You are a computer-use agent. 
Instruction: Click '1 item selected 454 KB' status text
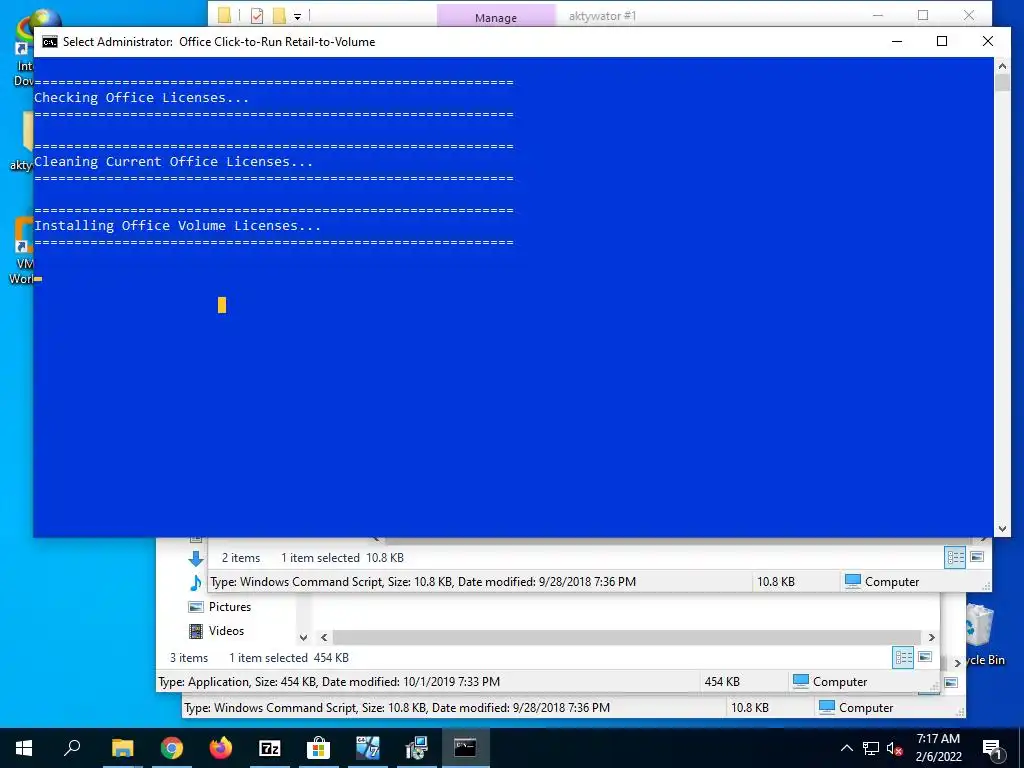289,658
